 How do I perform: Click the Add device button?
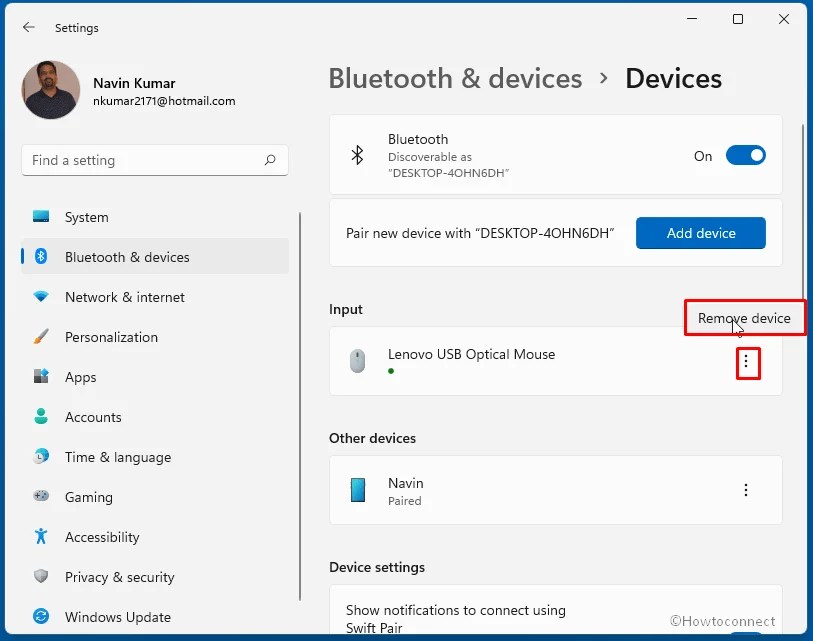(x=700, y=233)
